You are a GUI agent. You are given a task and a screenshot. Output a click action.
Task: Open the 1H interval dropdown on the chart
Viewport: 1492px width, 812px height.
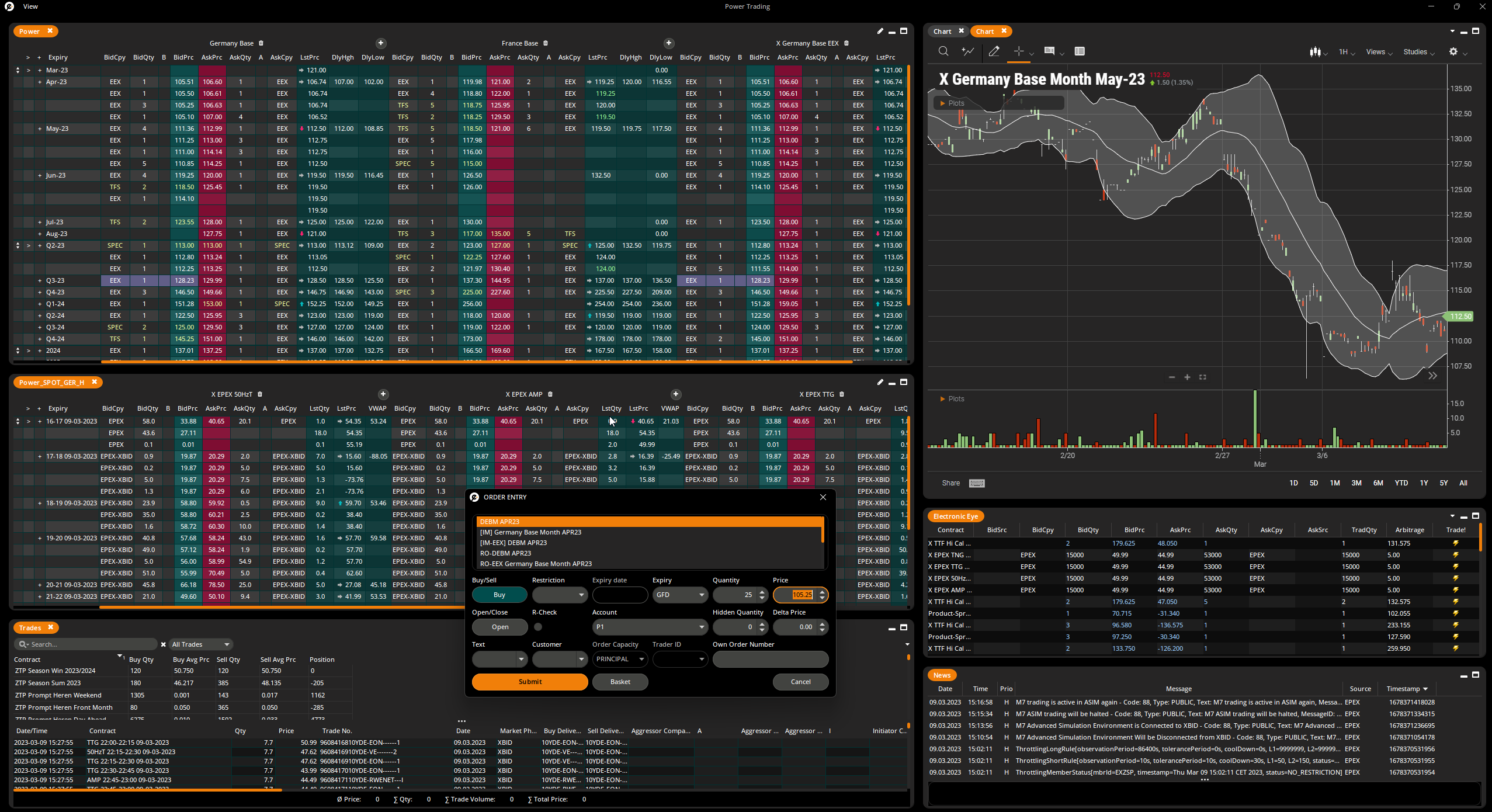(x=1345, y=51)
